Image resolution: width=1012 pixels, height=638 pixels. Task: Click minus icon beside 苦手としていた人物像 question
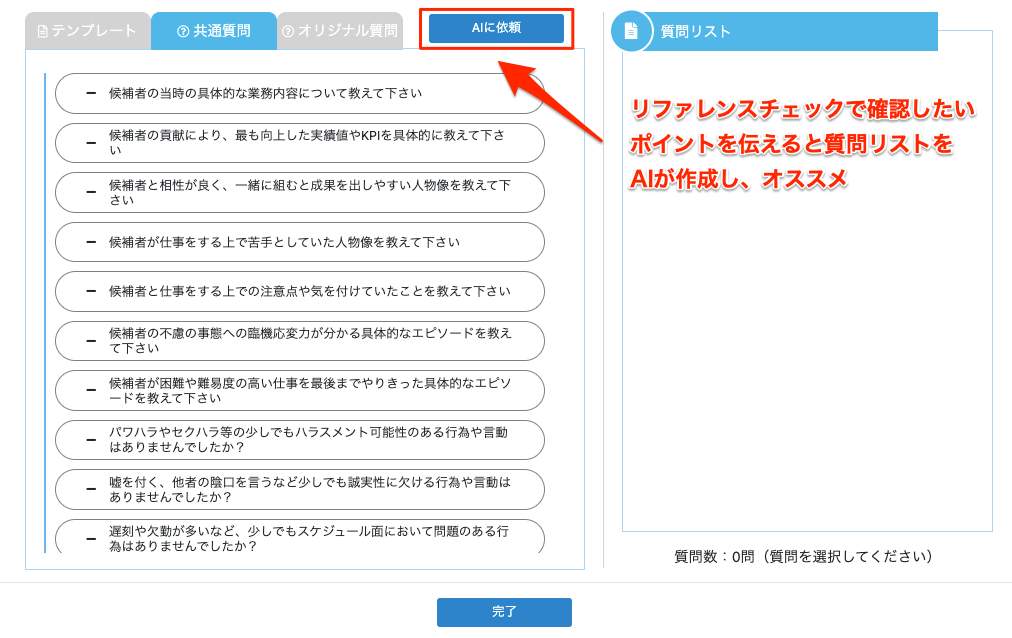point(91,242)
